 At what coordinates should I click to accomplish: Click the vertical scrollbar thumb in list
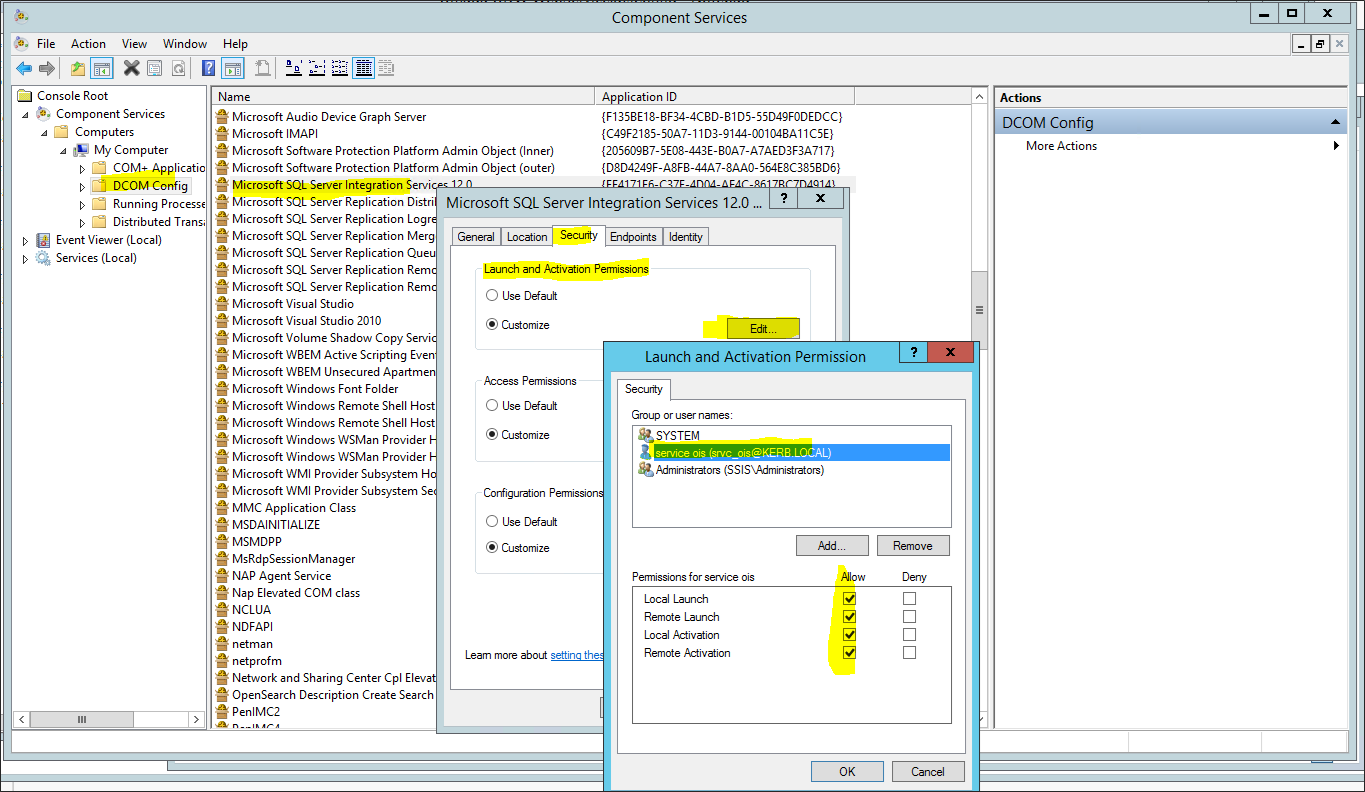click(979, 310)
